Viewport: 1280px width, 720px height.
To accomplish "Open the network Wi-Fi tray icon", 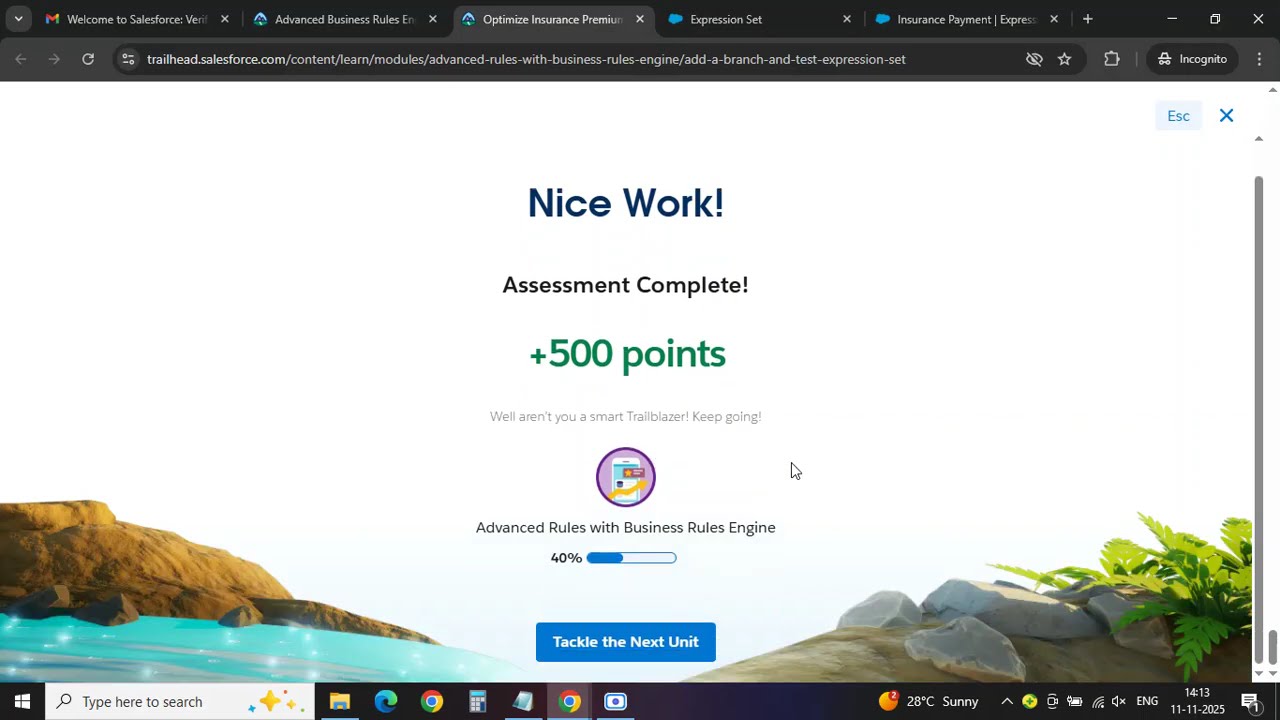I will click(x=1097, y=701).
